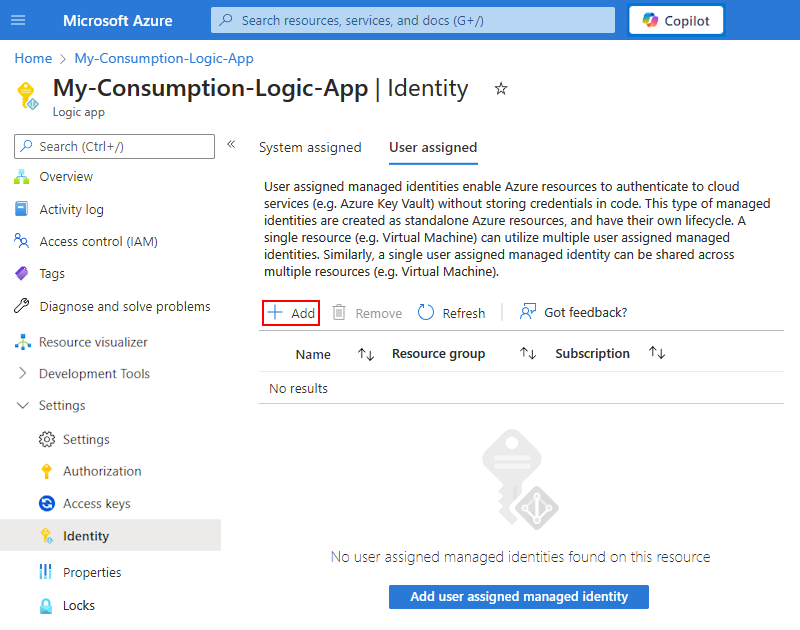The image size is (800, 630).
Task: Sort by Subscription arrows
Action: [657, 352]
